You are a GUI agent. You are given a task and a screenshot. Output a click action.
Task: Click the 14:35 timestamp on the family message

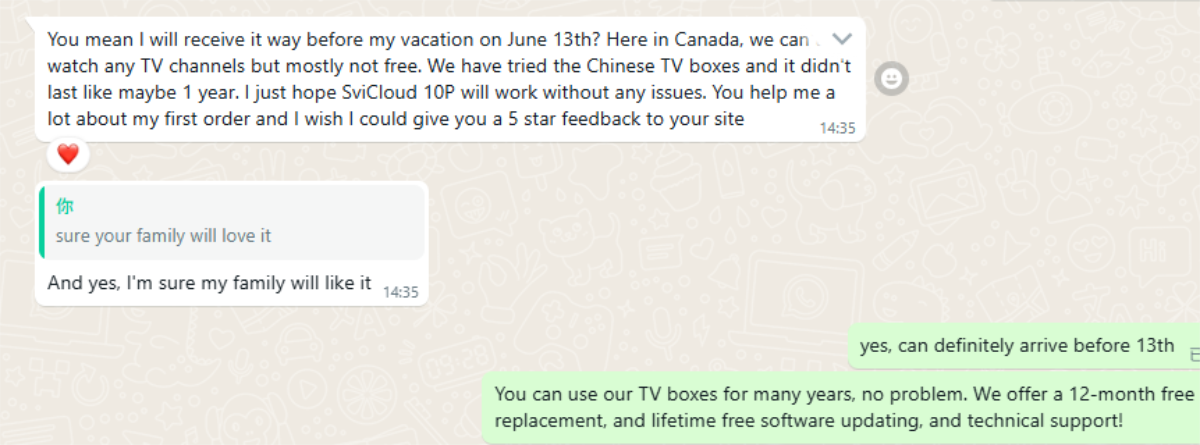pos(400,292)
